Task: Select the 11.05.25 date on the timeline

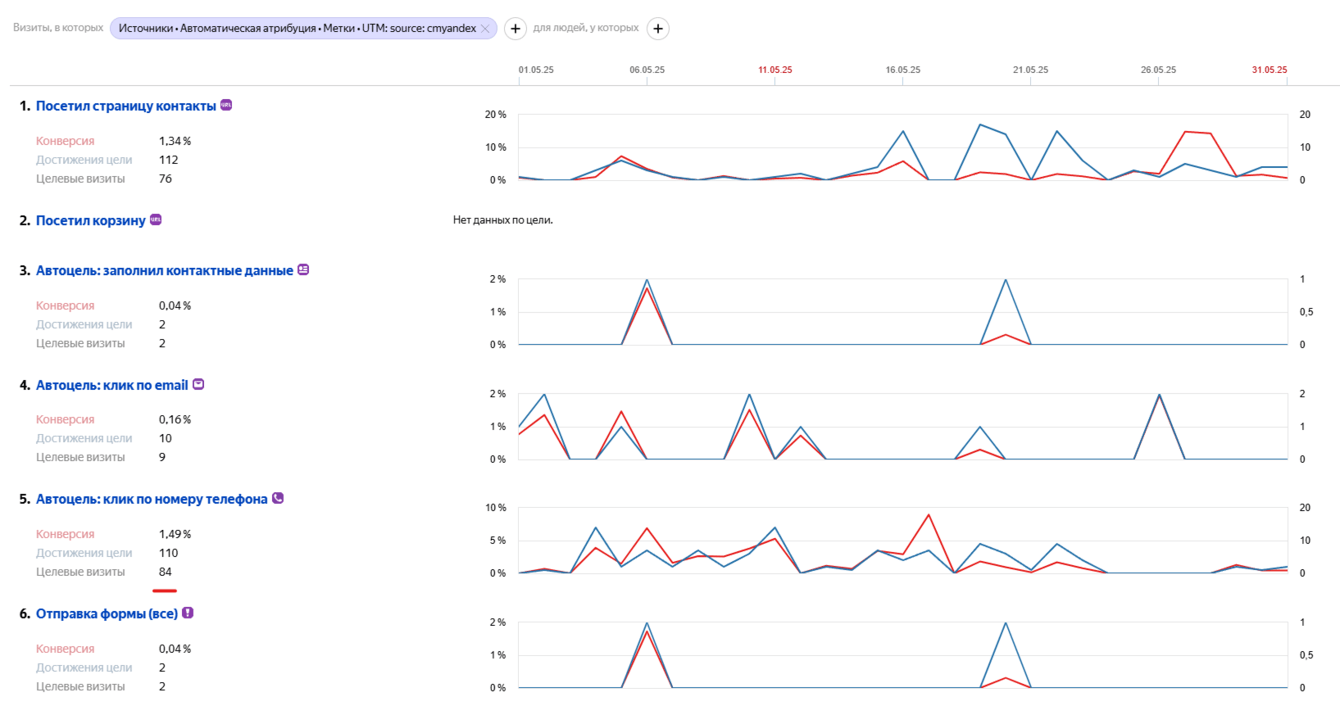Action: 775,70
